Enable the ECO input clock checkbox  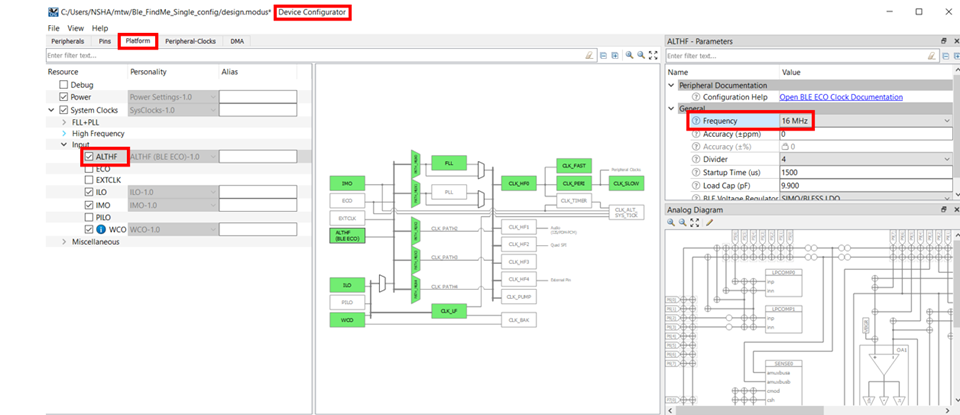[x=89, y=168]
